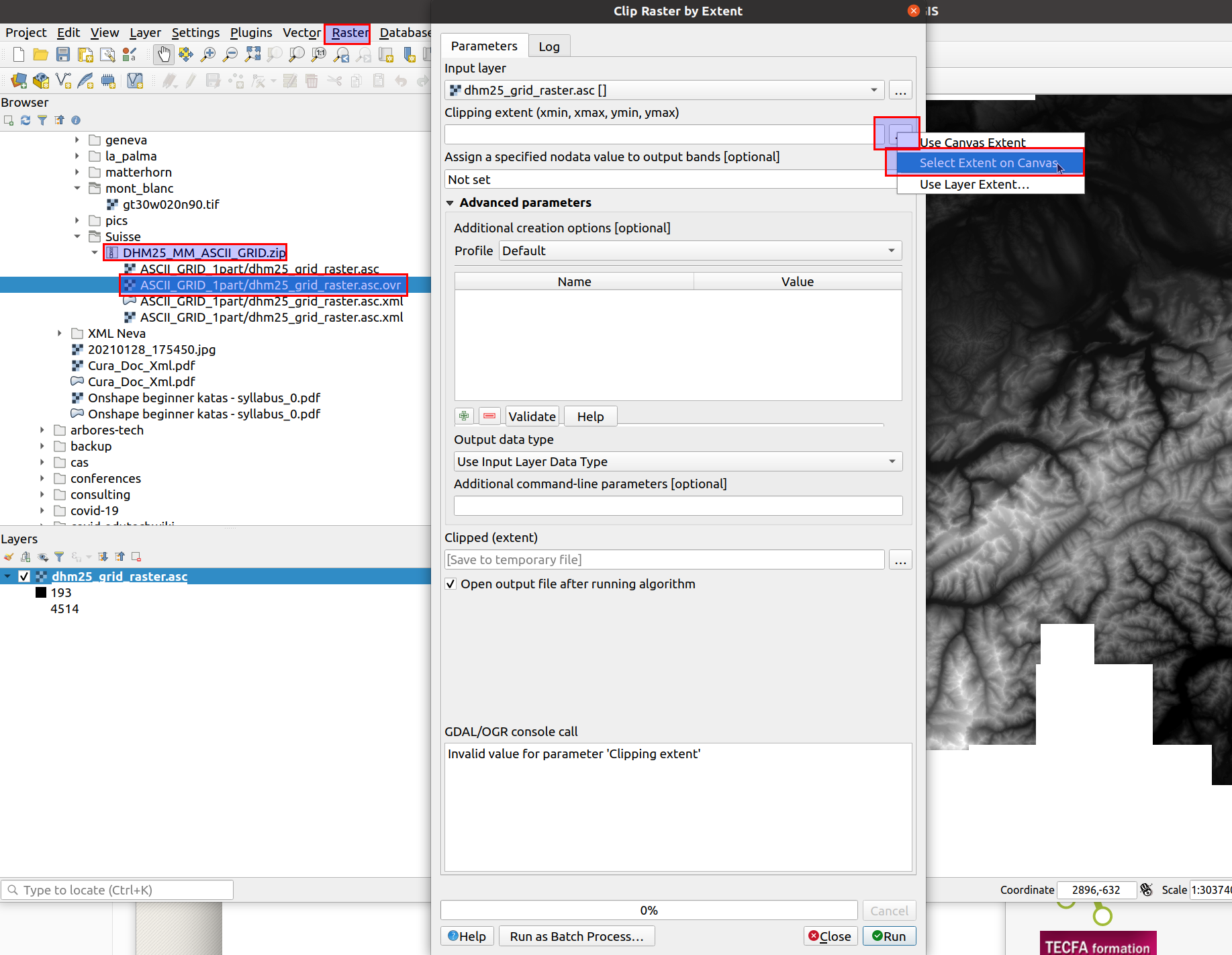Image resolution: width=1232 pixels, height=955 pixels.
Task: Choose Use Layer Extent… from the menu
Action: [x=974, y=185]
